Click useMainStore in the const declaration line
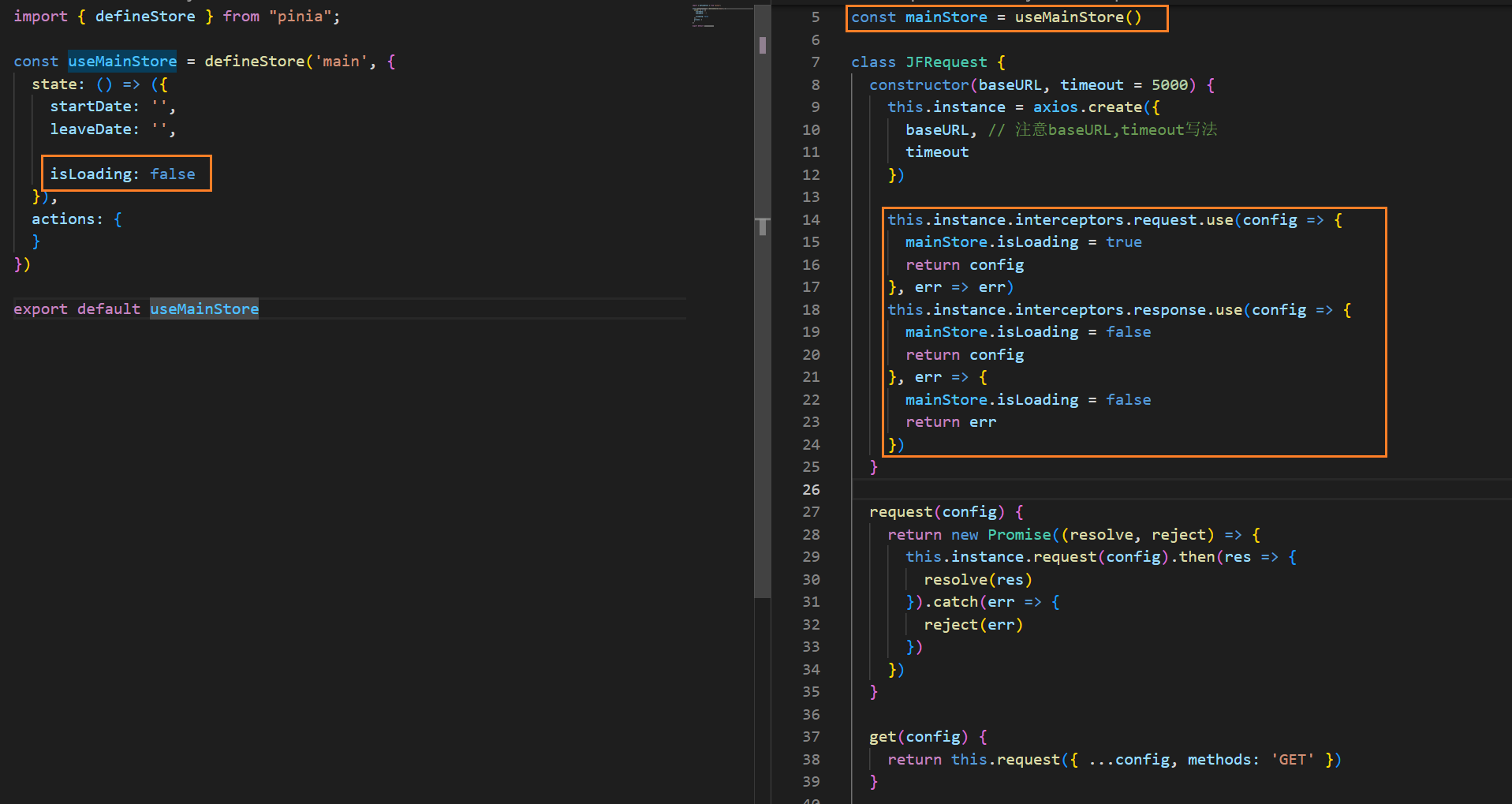The width and height of the screenshot is (1512, 804). pos(122,62)
